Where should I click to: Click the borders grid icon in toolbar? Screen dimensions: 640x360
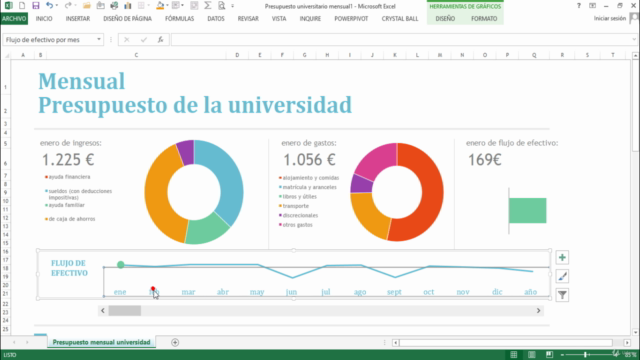click(x=141, y=6)
